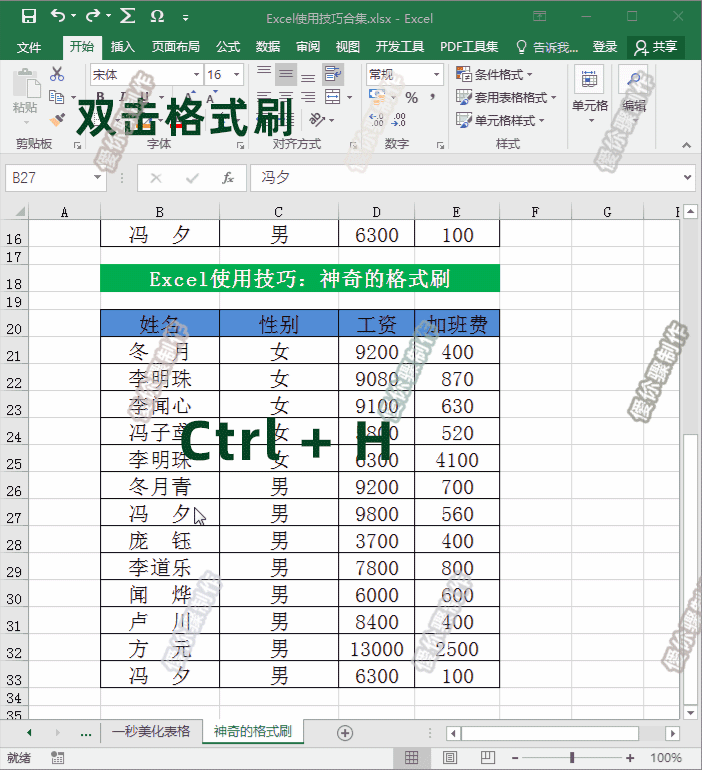Click the hidden sheets ellipsis button

pos(86,733)
